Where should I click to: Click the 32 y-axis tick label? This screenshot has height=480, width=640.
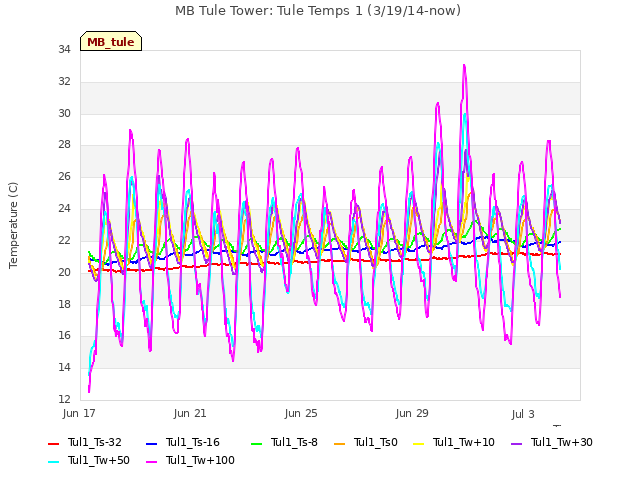64,82
